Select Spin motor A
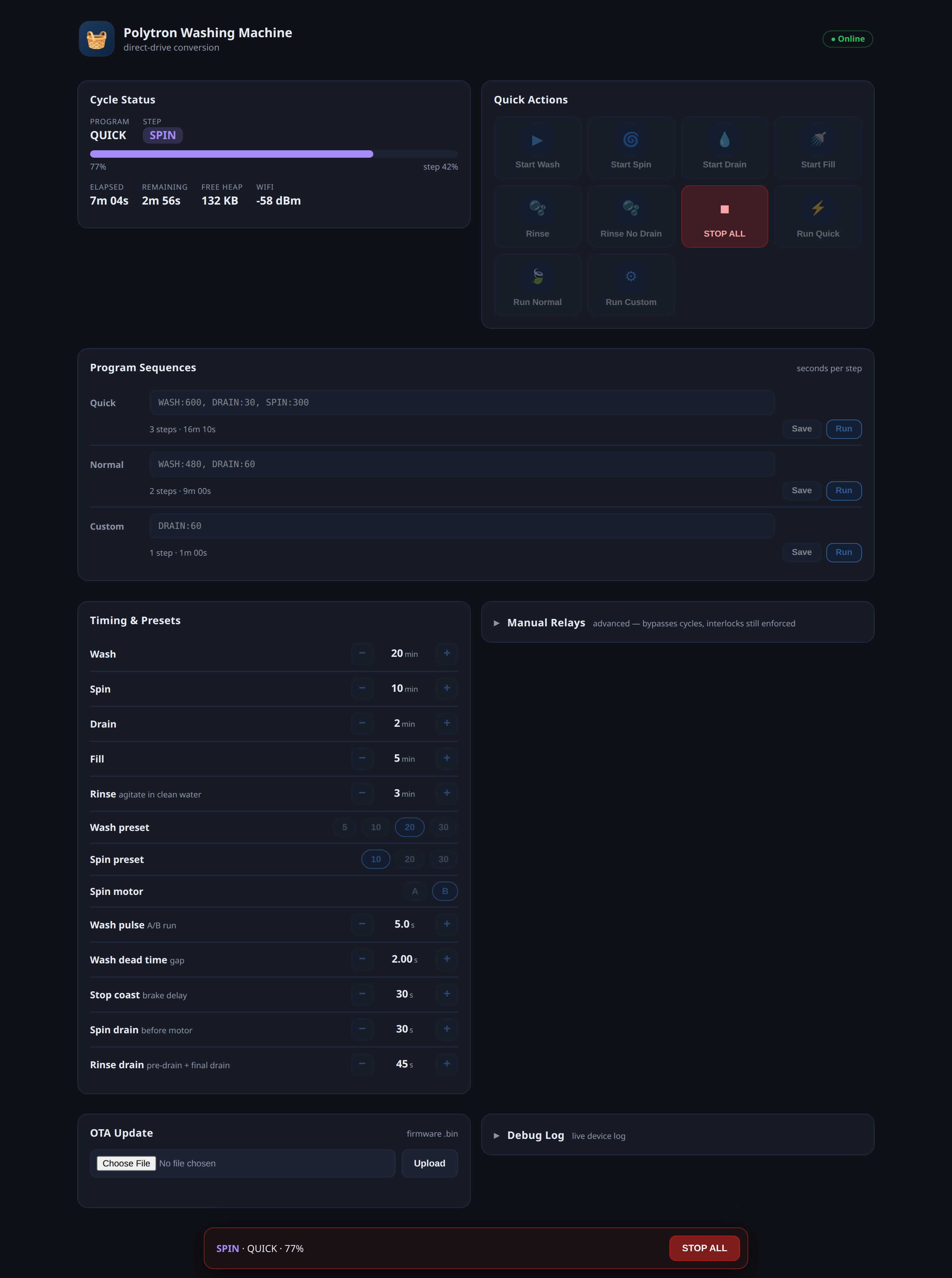The width and height of the screenshot is (952, 1278). 414,891
